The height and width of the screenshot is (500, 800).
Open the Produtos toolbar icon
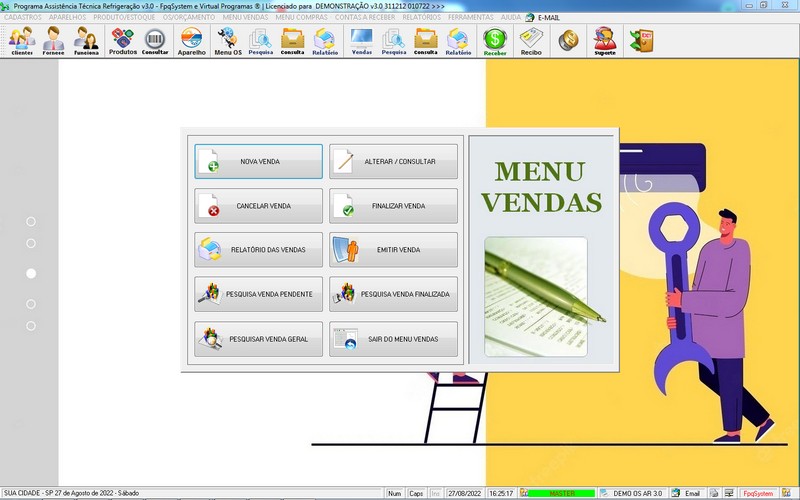coord(123,41)
